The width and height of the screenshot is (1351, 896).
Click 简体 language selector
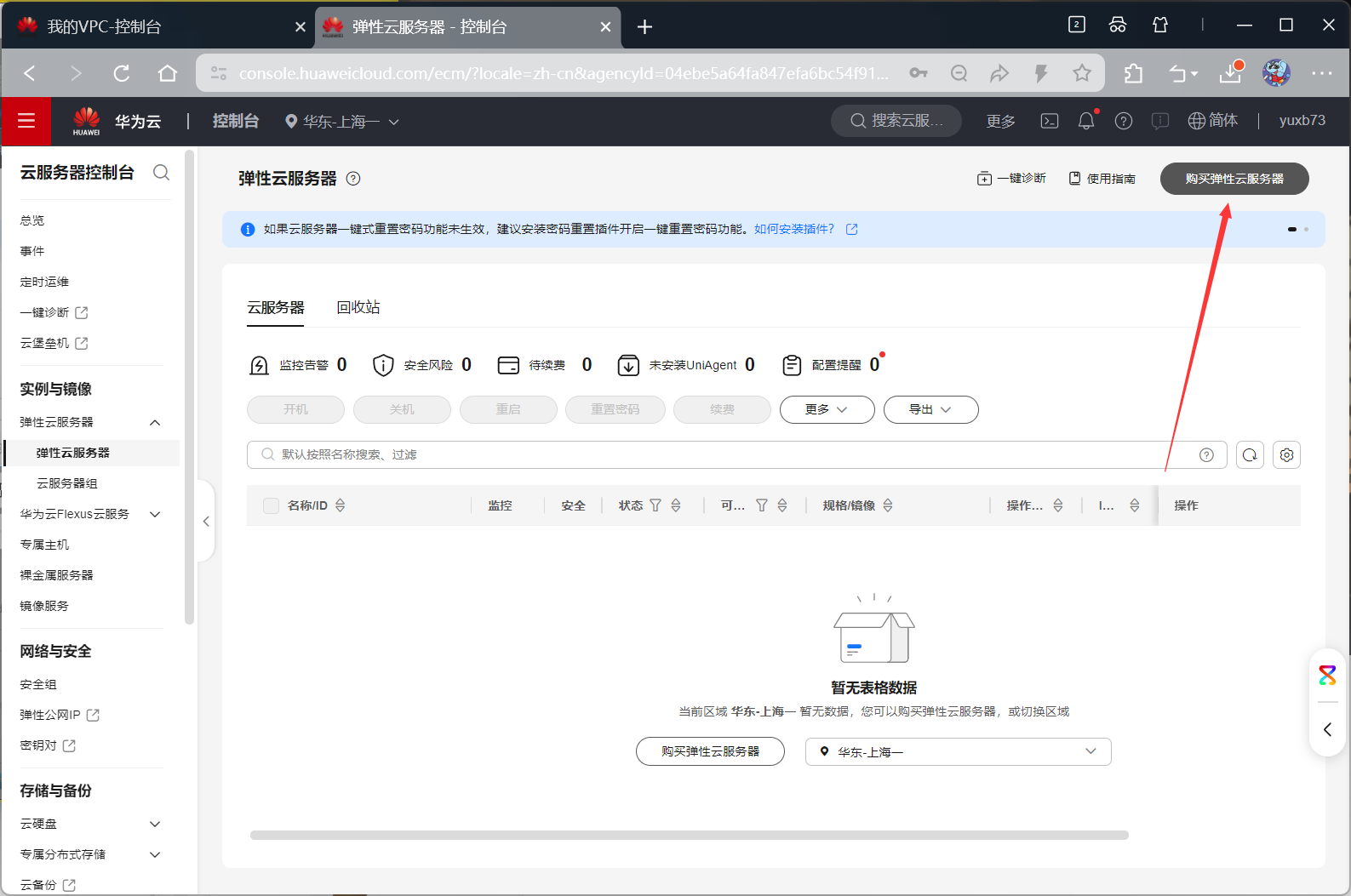pyautogui.click(x=1213, y=121)
